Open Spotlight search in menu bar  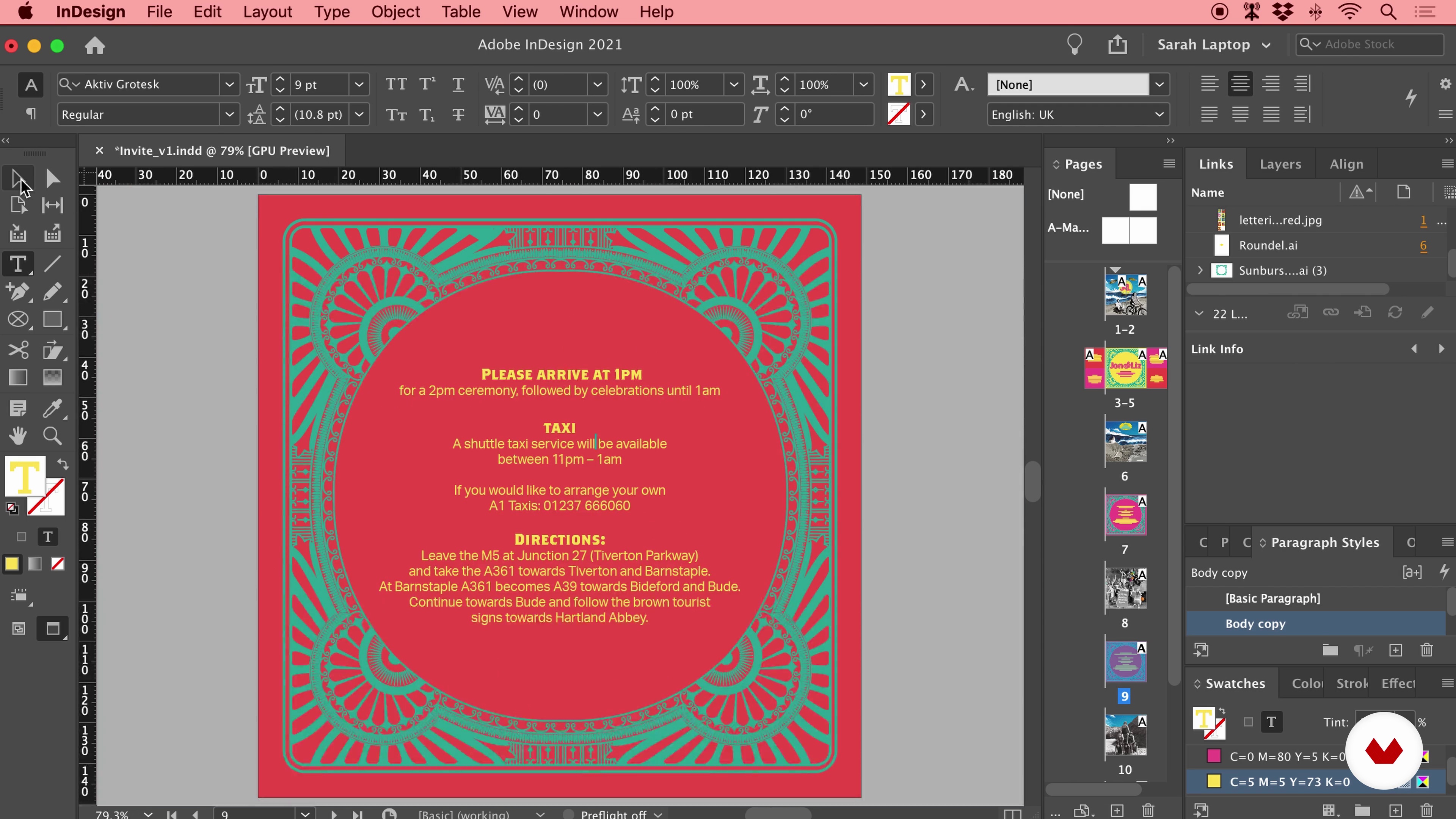pyautogui.click(x=1388, y=12)
